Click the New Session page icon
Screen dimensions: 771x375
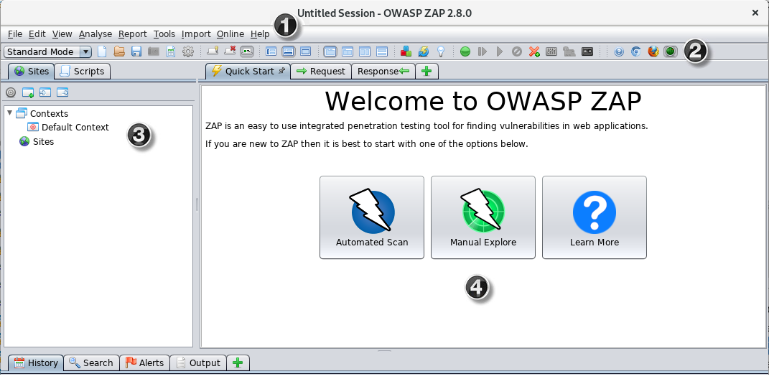[102, 52]
